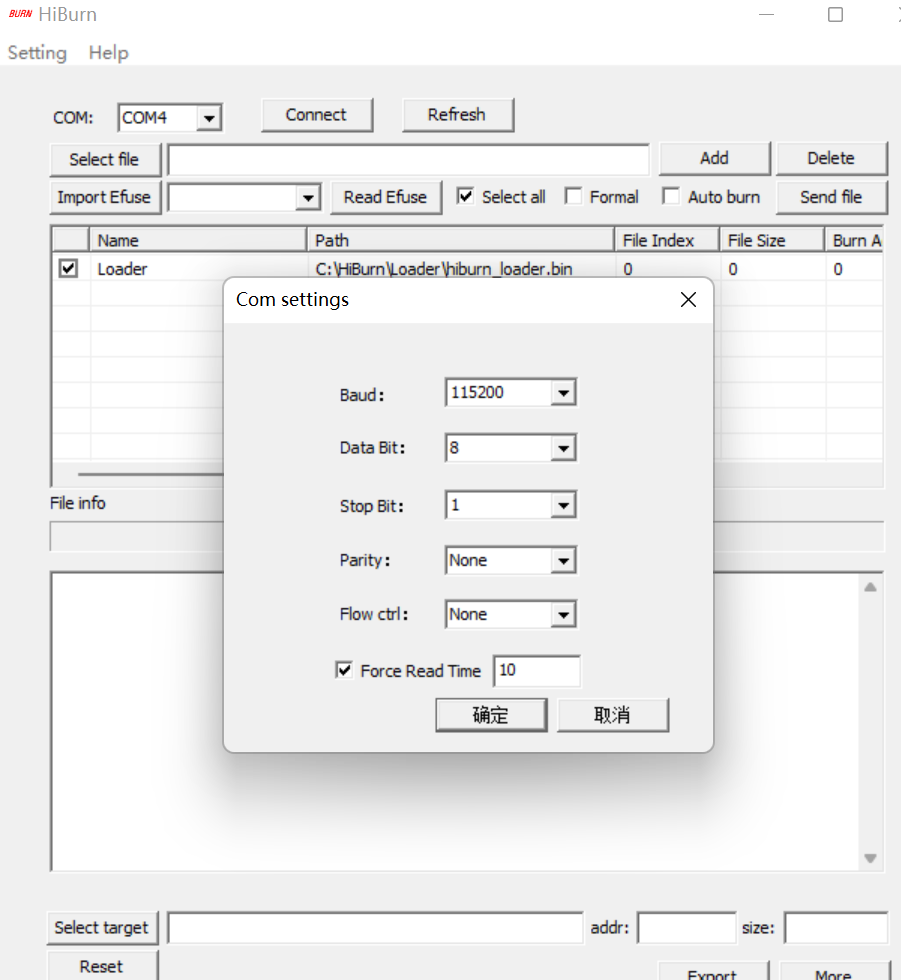Click the Force Read Time value field
The width and height of the screenshot is (901, 980).
537,671
